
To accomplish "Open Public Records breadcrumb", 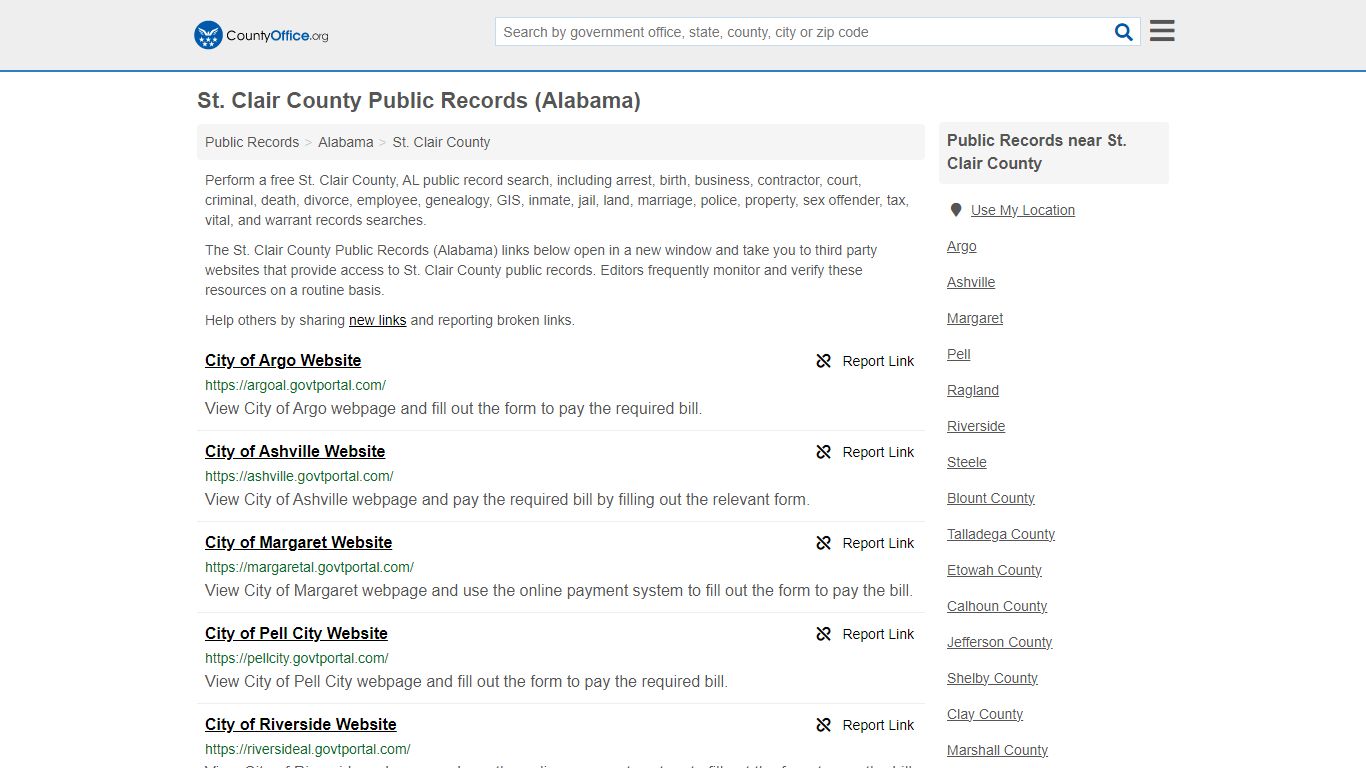I will [x=252, y=142].
